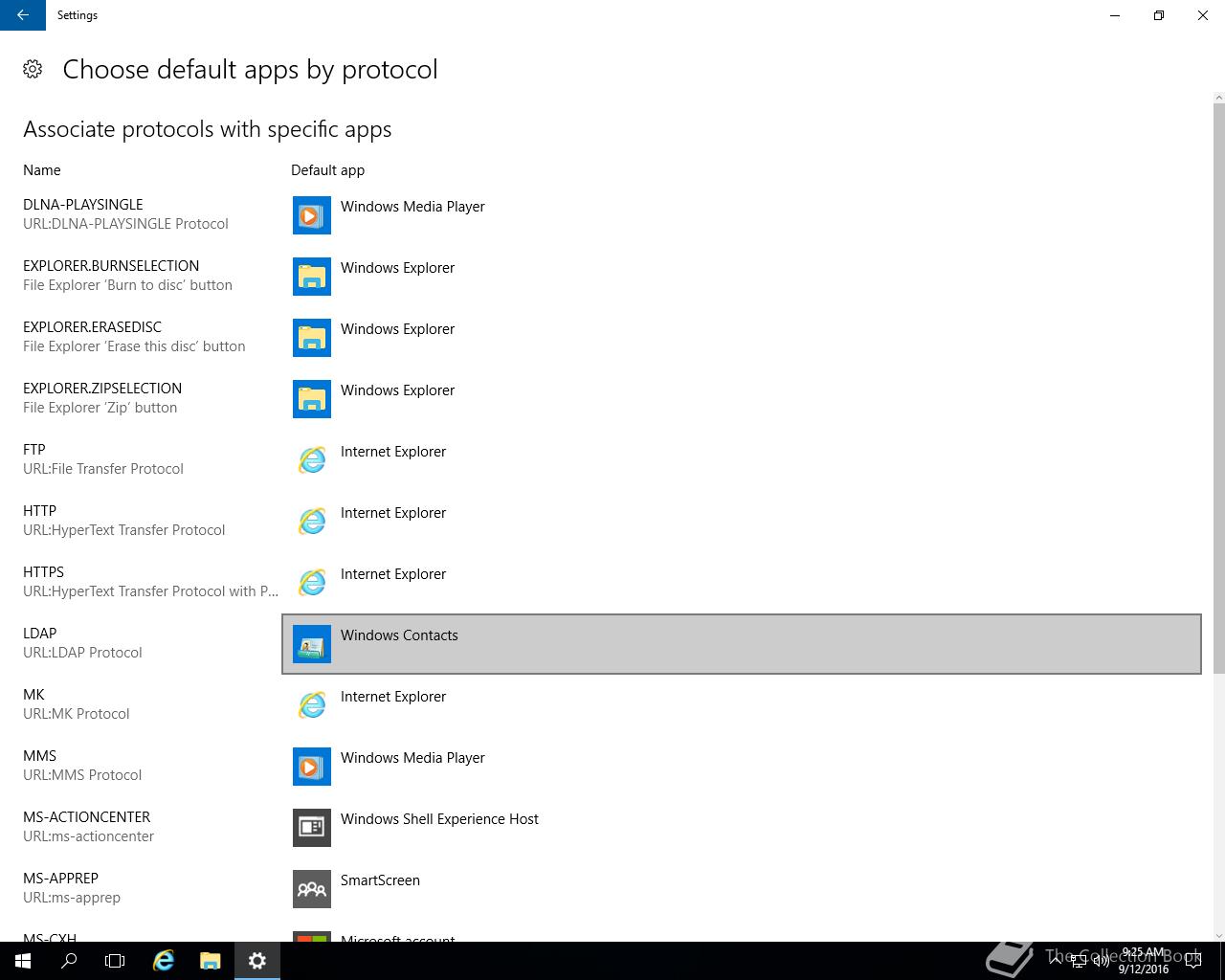Click 'URL:MK Protocol' description
The image size is (1225, 980).
(x=77, y=714)
